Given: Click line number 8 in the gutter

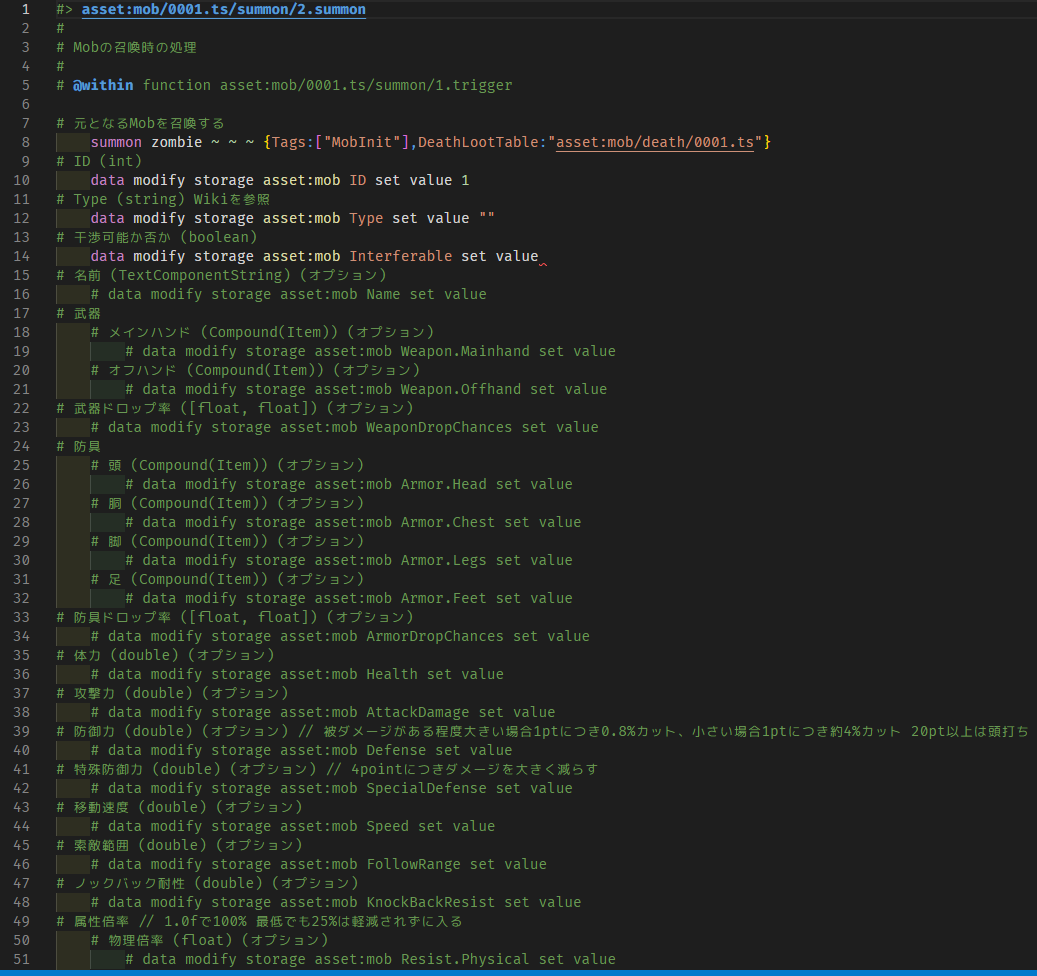Looking at the screenshot, I should pos(26,142).
